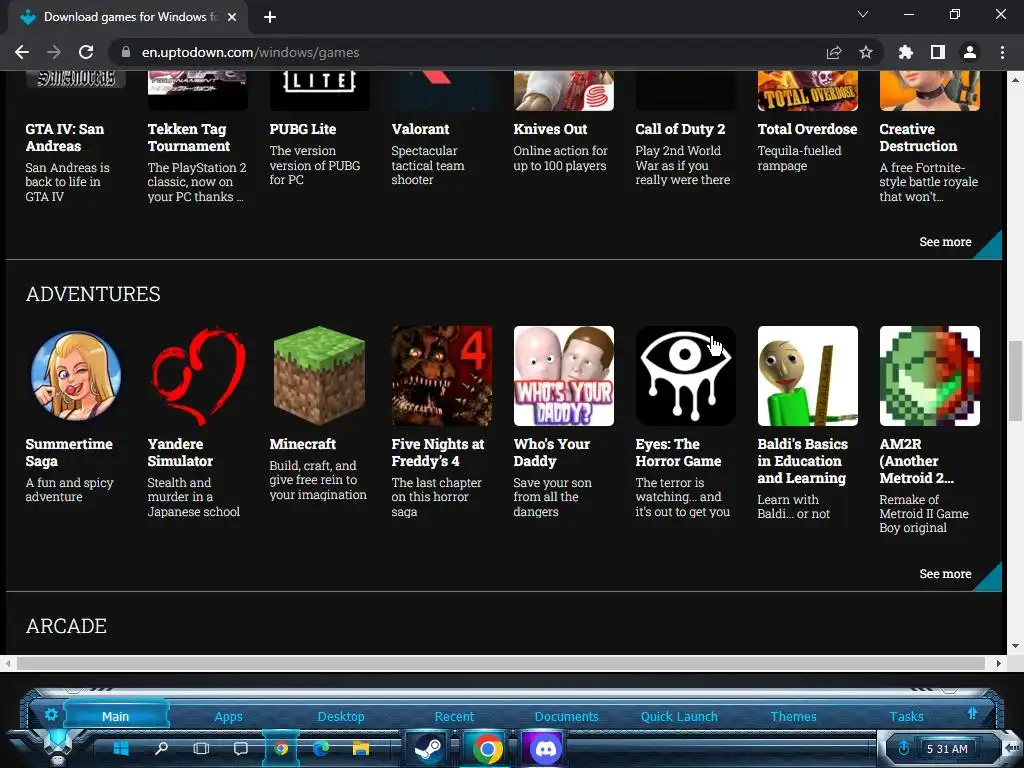The height and width of the screenshot is (768, 1024).
Task: Click the browser back arrow
Action: pyautogui.click(x=22, y=52)
